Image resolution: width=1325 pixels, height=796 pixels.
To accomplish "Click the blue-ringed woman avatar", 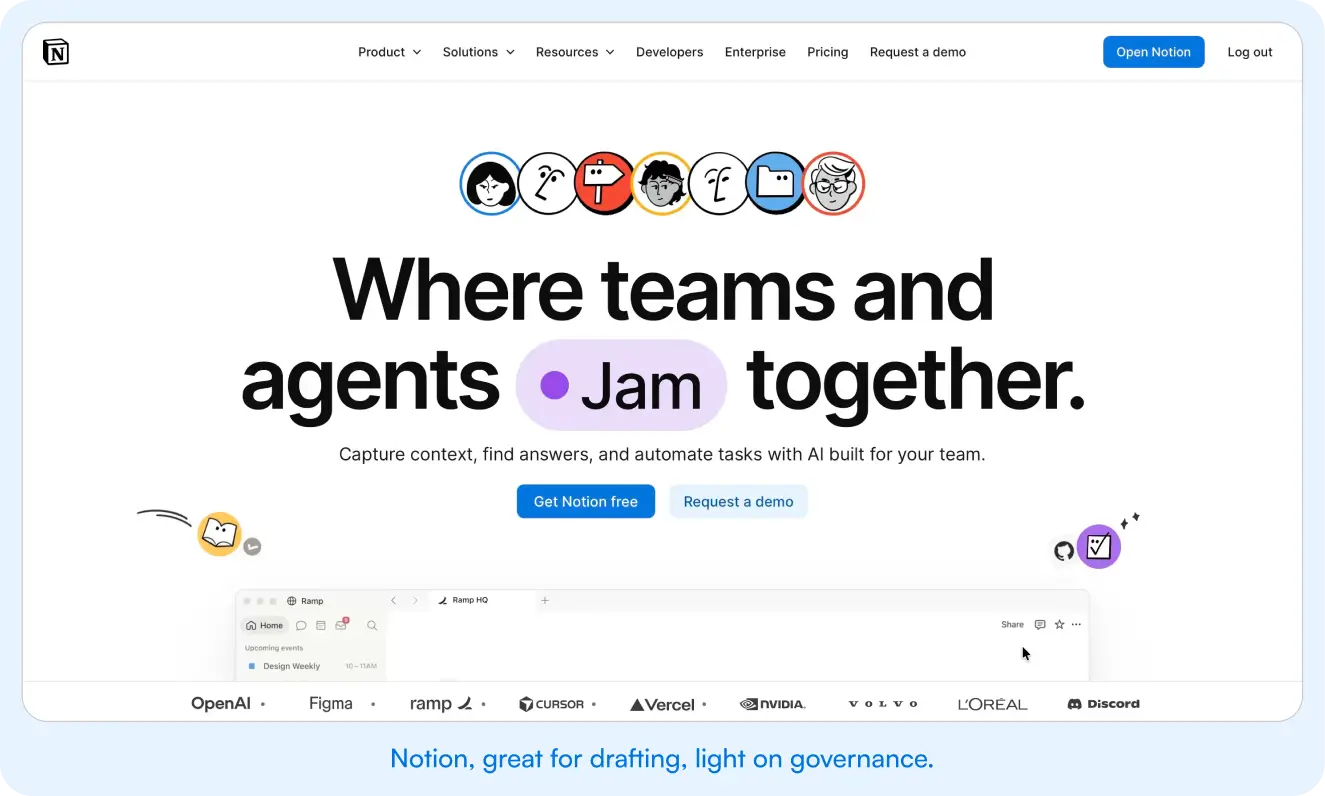I will [490, 183].
